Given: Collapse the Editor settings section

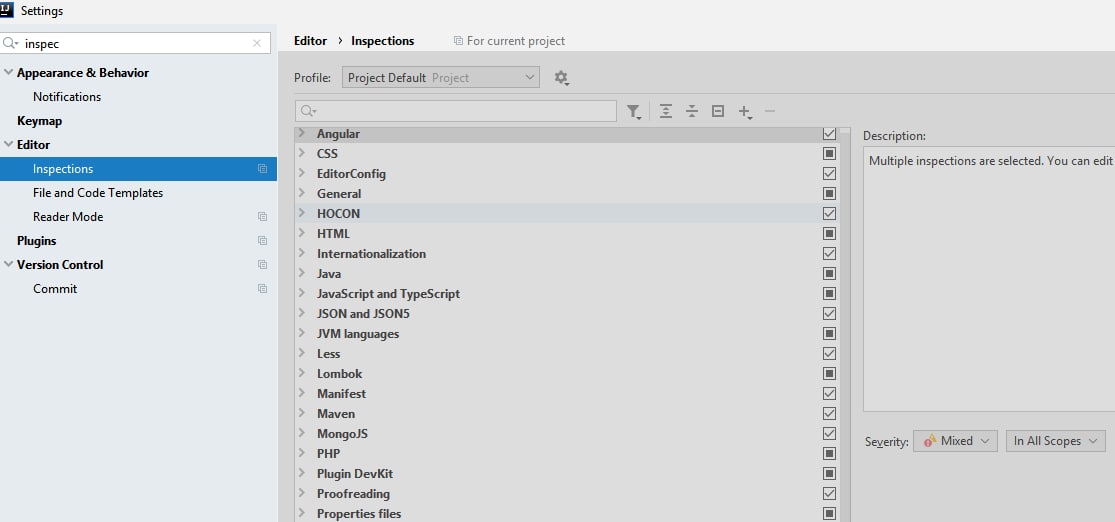Looking at the screenshot, I should click(9, 144).
